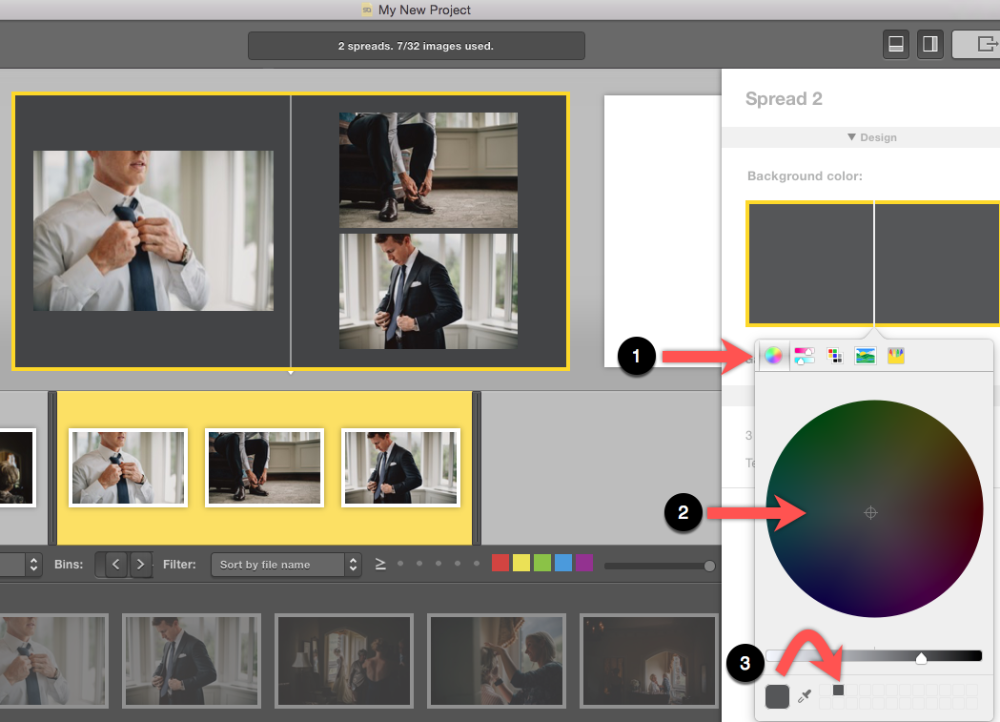
Task: Filter by green color label
Action: [x=543, y=563]
